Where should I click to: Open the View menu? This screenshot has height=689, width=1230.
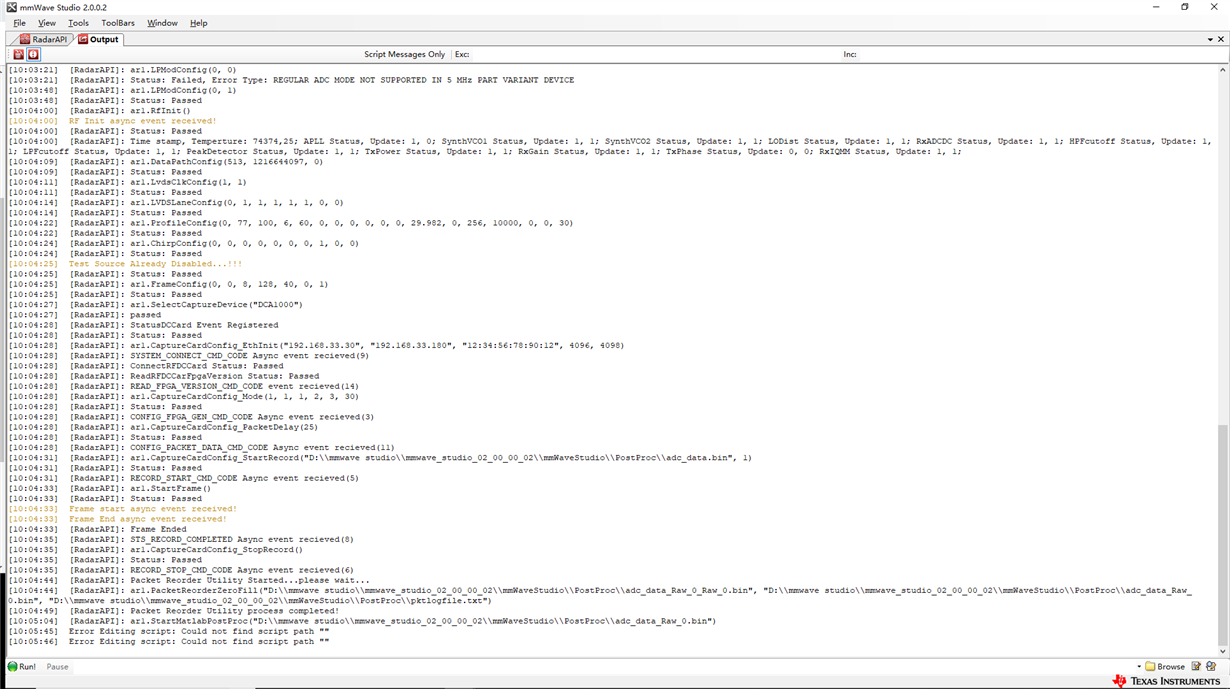point(47,23)
